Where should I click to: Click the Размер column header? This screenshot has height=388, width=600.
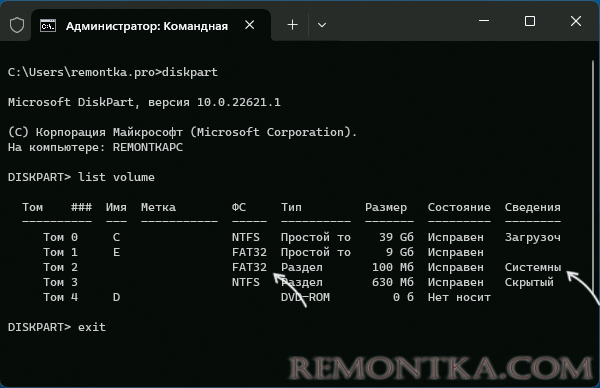coord(386,207)
